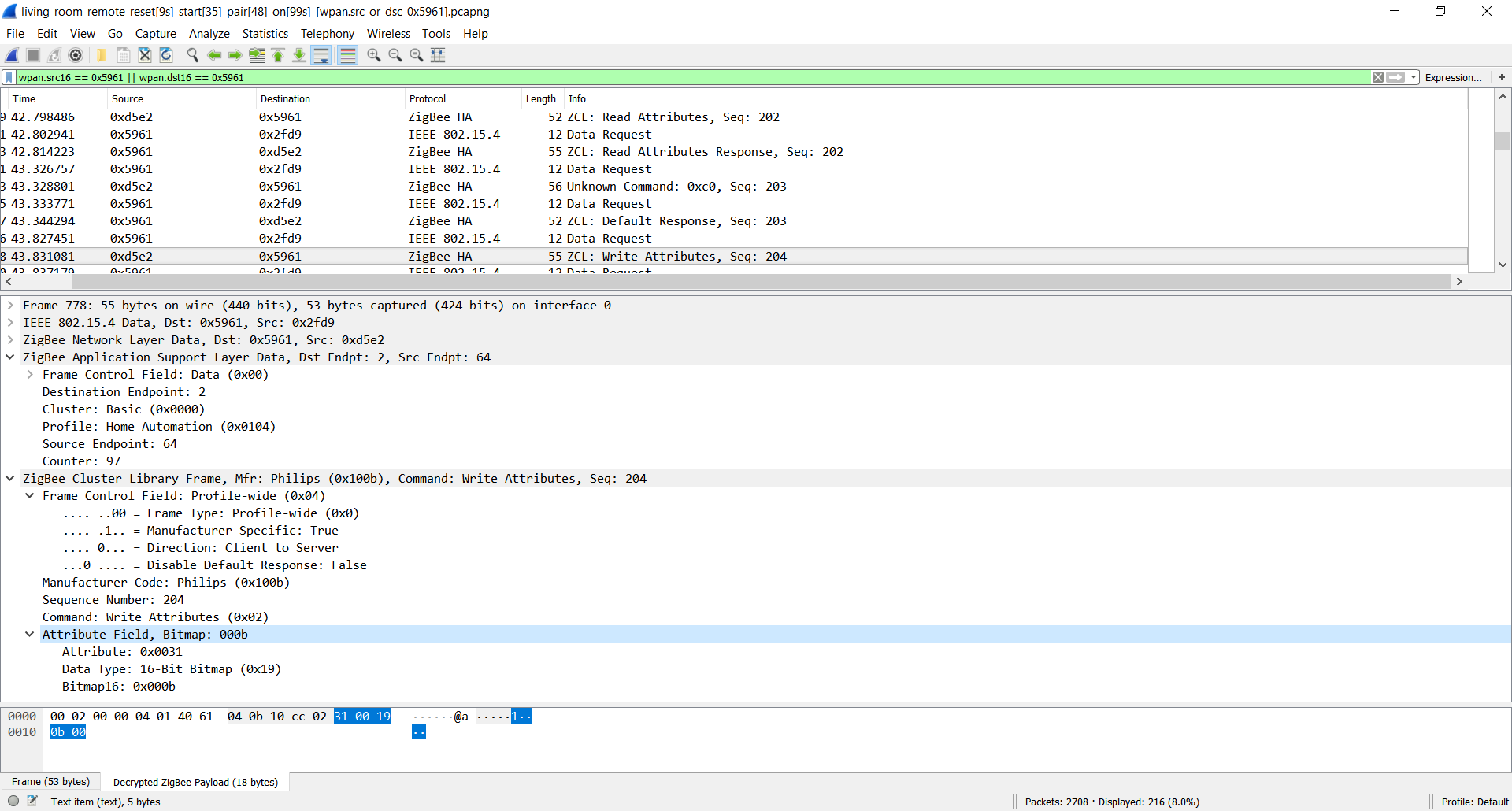This screenshot has width=1512, height=811.
Task: Go to a specified packet
Action: coord(257,55)
